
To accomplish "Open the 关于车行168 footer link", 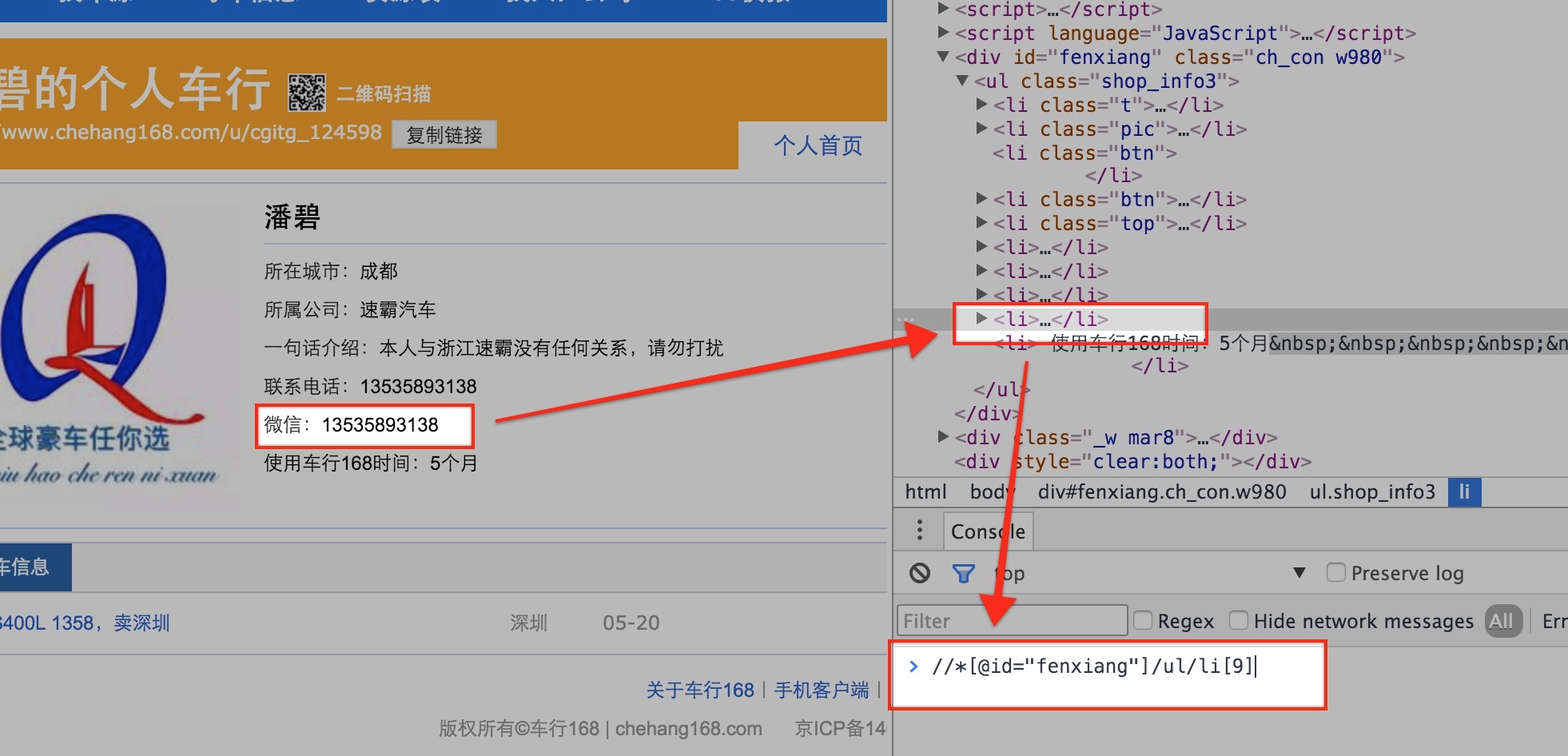I will click(x=700, y=690).
